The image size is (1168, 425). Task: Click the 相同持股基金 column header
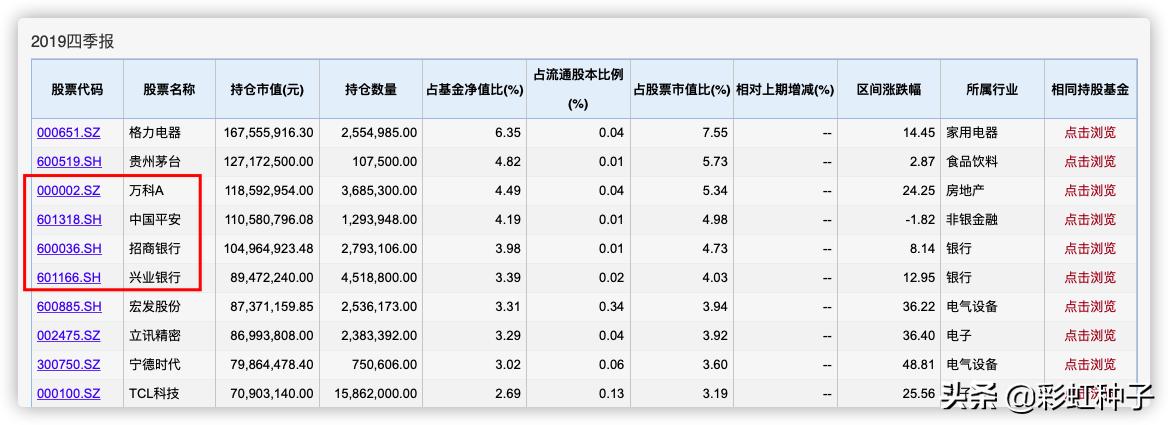1090,89
